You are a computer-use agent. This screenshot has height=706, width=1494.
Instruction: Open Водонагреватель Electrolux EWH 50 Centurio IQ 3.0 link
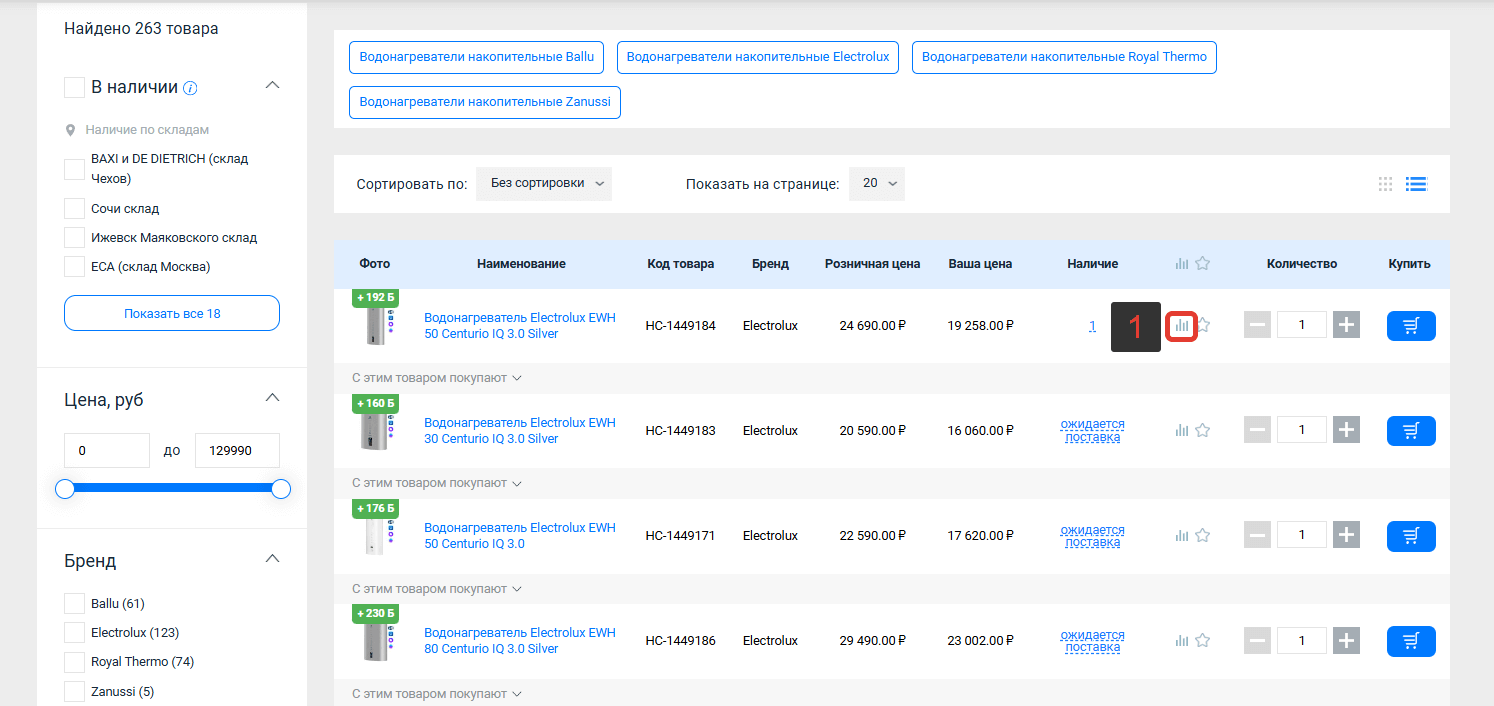(520, 536)
